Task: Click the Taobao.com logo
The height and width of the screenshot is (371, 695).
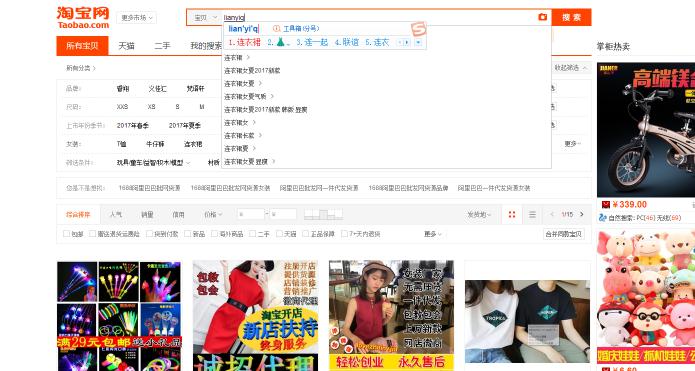Action: [83, 18]
